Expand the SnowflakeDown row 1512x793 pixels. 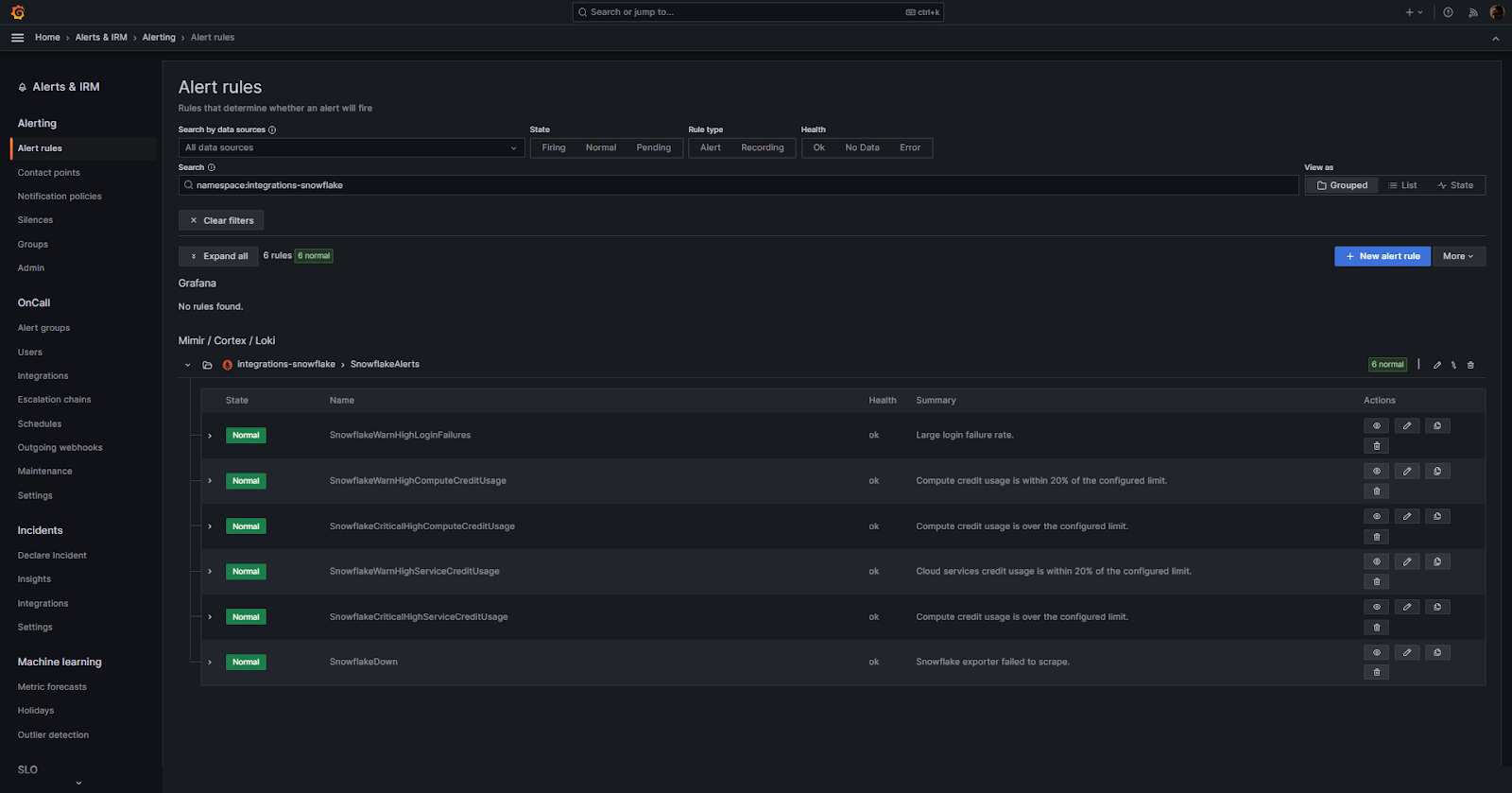pyautogui.click(x=210, y=663)
